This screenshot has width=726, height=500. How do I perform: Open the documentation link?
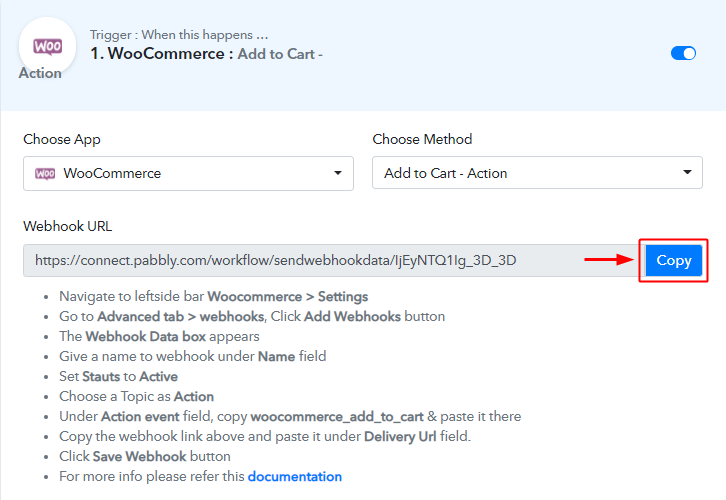pos(294,476)
